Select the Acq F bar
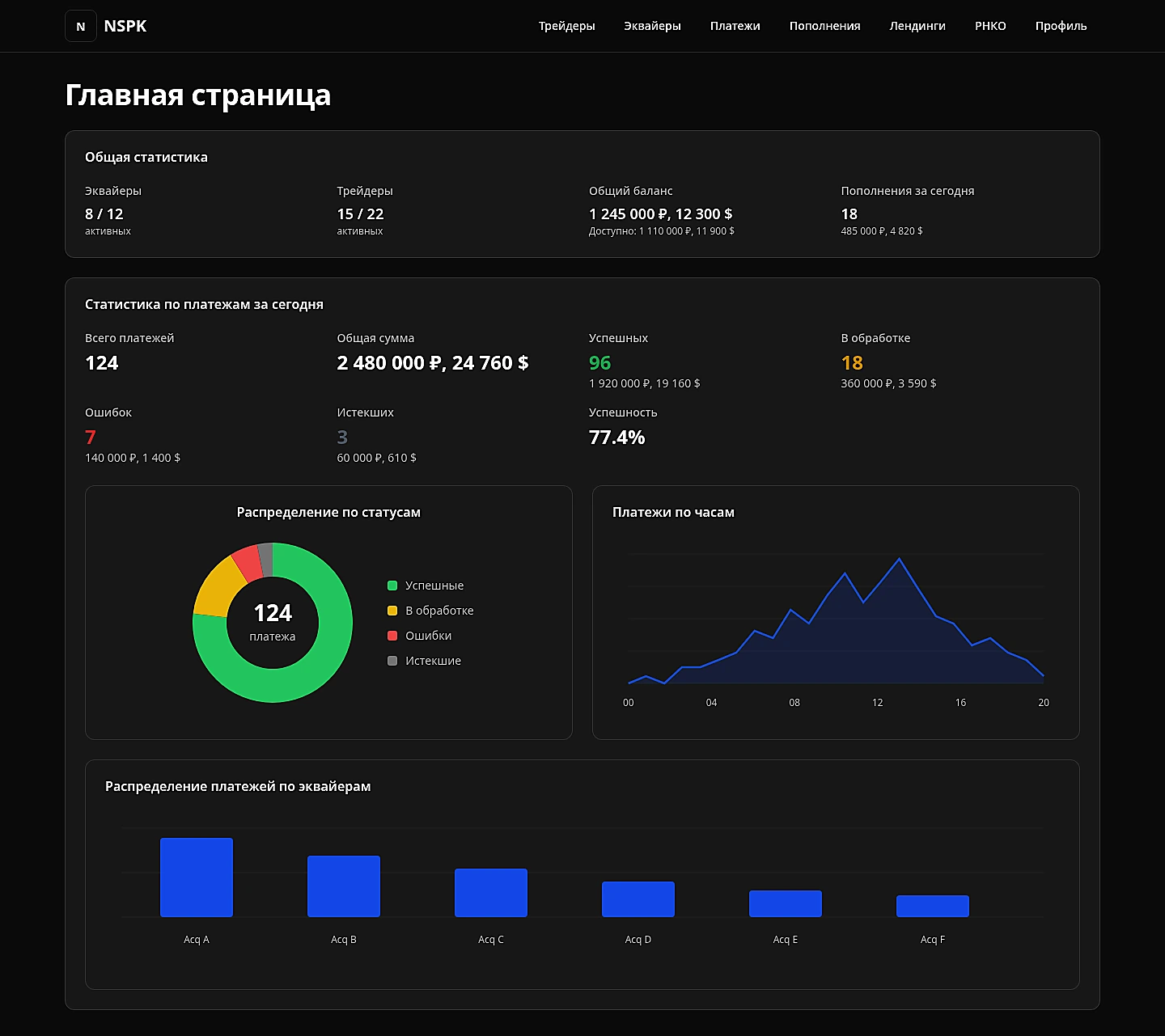Screen dimensions: 1165x1036 coord(933,906)
